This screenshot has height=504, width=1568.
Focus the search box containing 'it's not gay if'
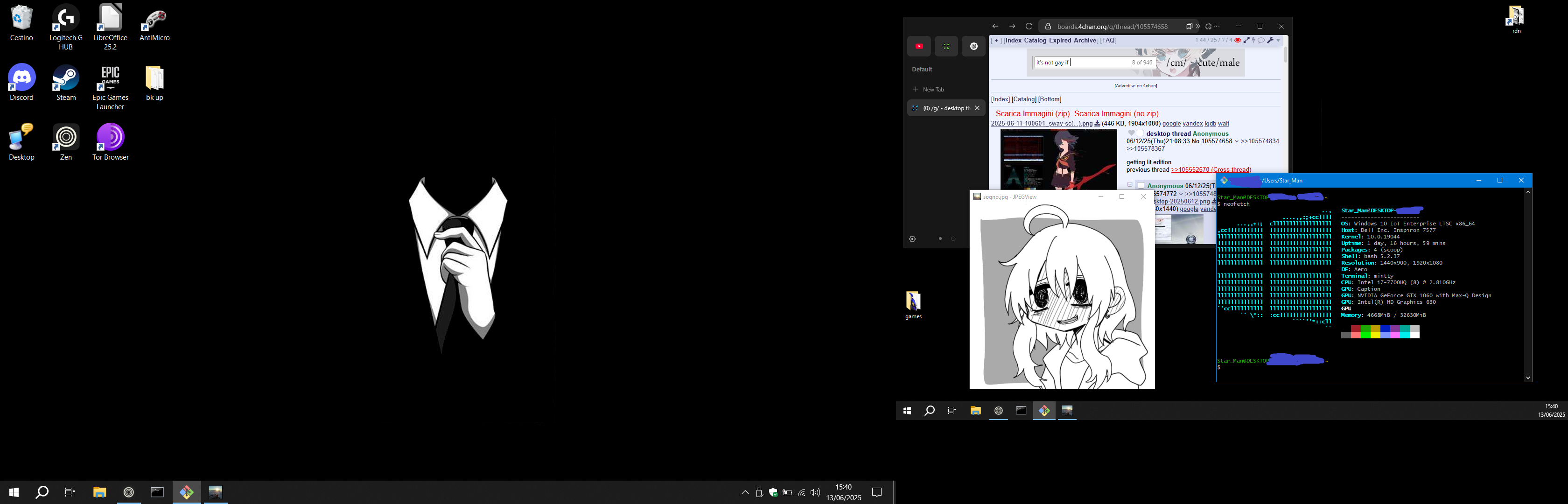click(x=1094, y=62)
